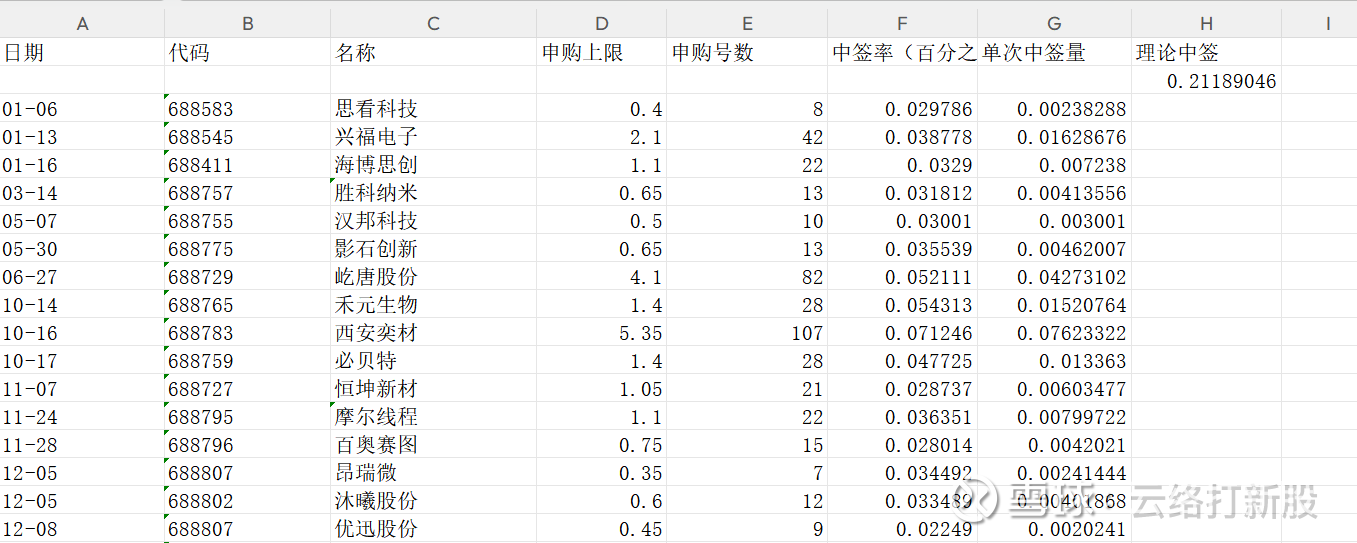Click stock code cell 688583
The width and height of the screenshot is (1357, 543).
point(201,110)
